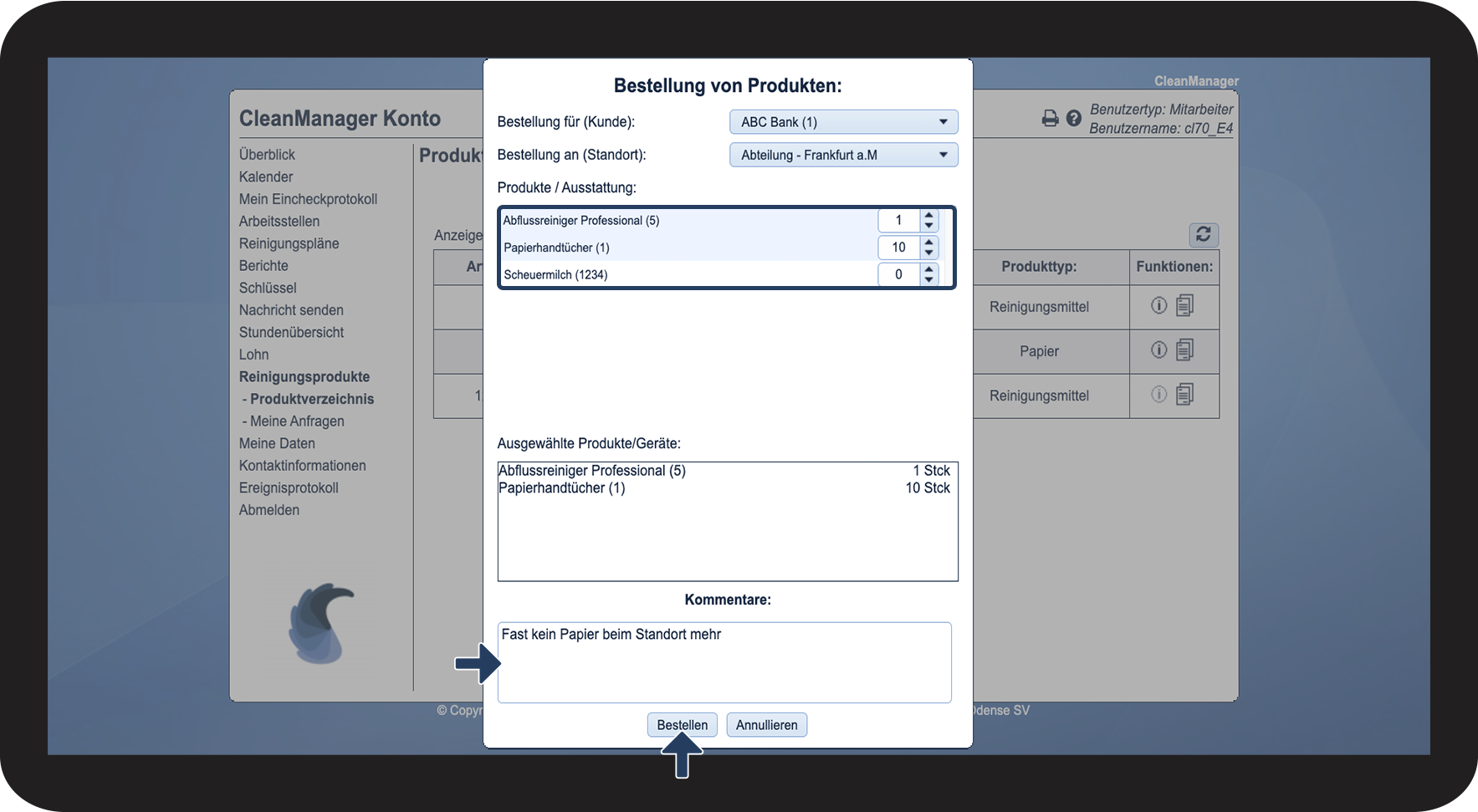Click the Annullieren button
This screenshot has width=1478, height=812.
(x=767, y=725)
